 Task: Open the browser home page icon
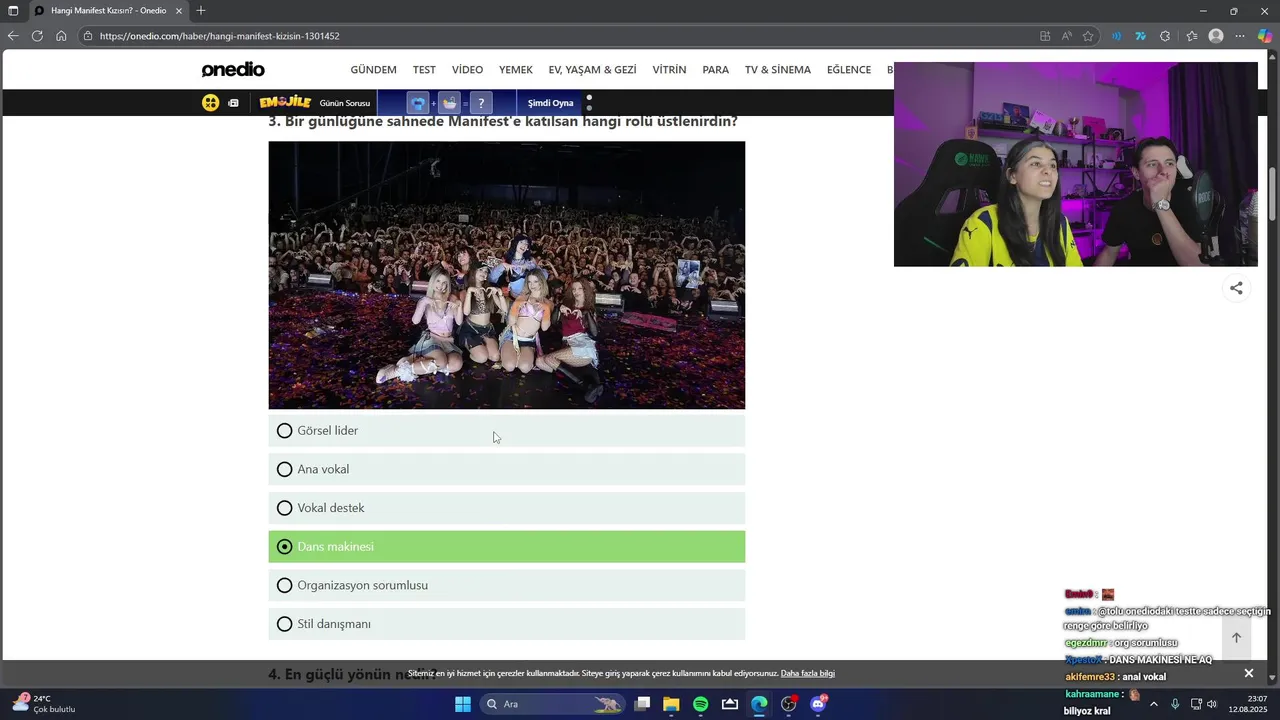(x=61, y=36)
